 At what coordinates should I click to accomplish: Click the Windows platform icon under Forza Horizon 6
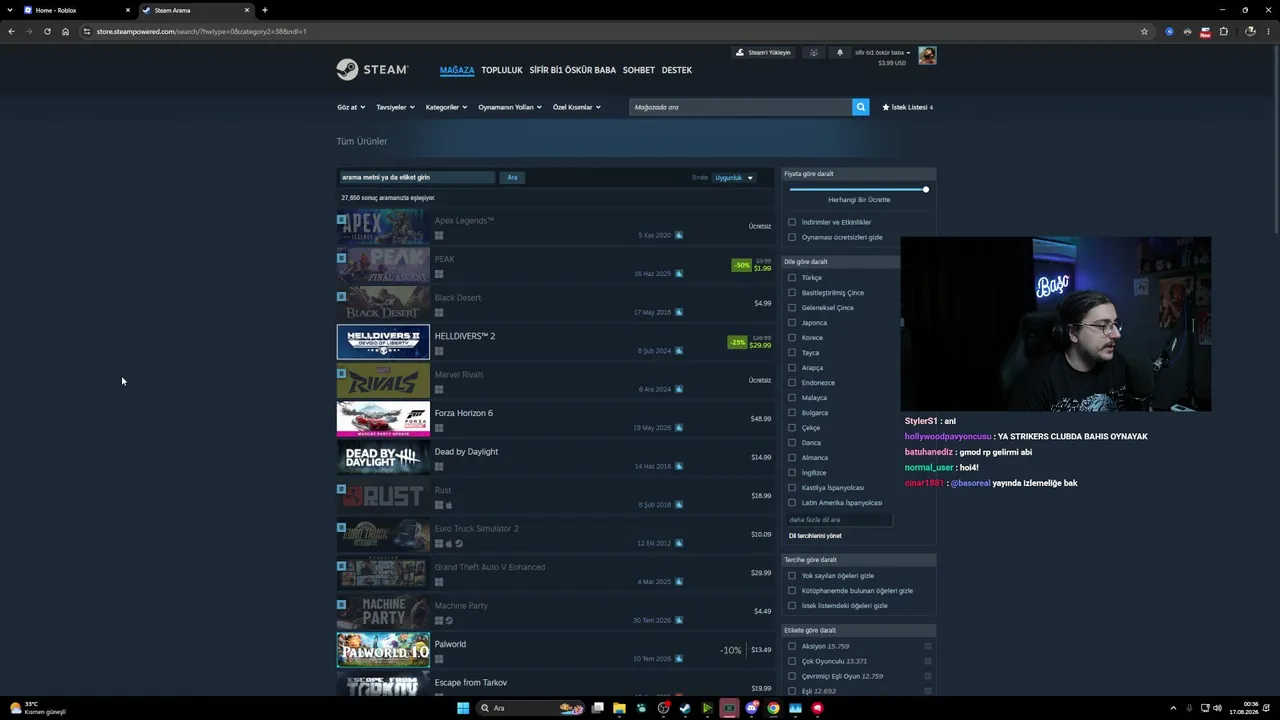[x=439, y=428]
